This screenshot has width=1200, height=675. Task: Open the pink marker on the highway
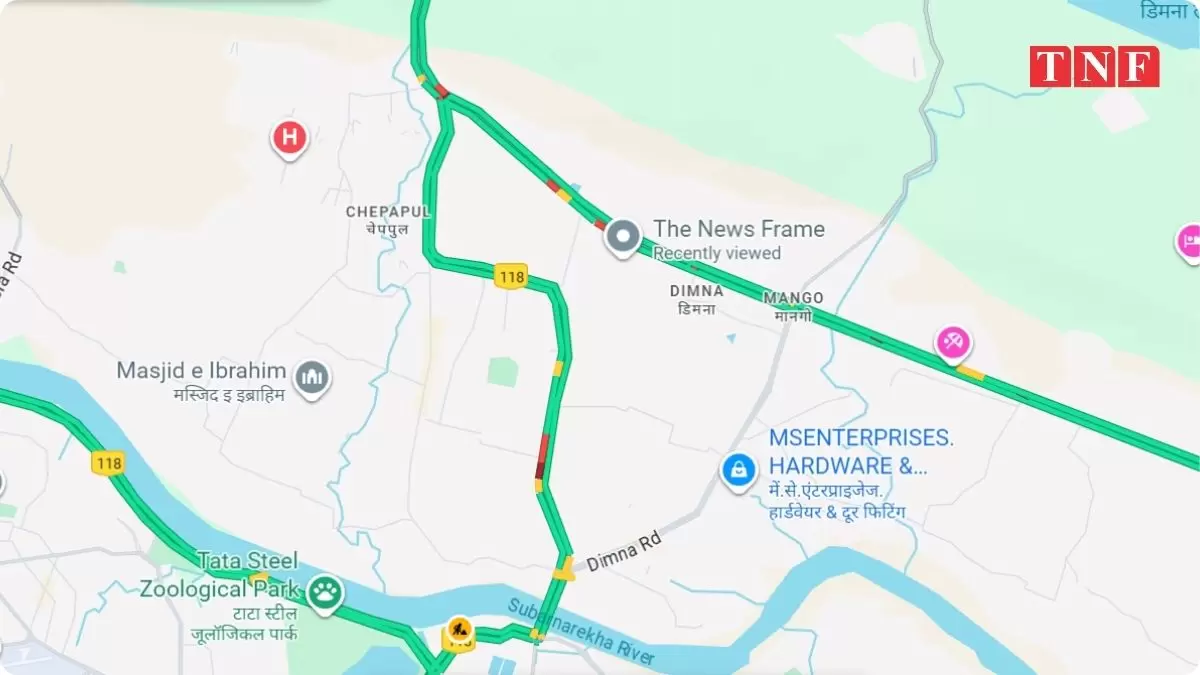point(952,344)
